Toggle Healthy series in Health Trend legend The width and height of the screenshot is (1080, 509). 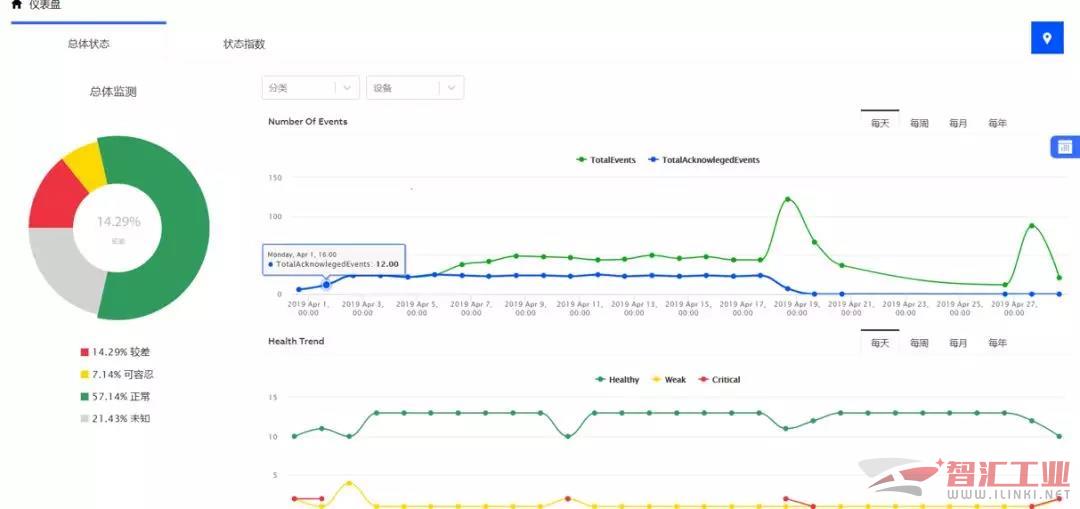click(617, 380)
